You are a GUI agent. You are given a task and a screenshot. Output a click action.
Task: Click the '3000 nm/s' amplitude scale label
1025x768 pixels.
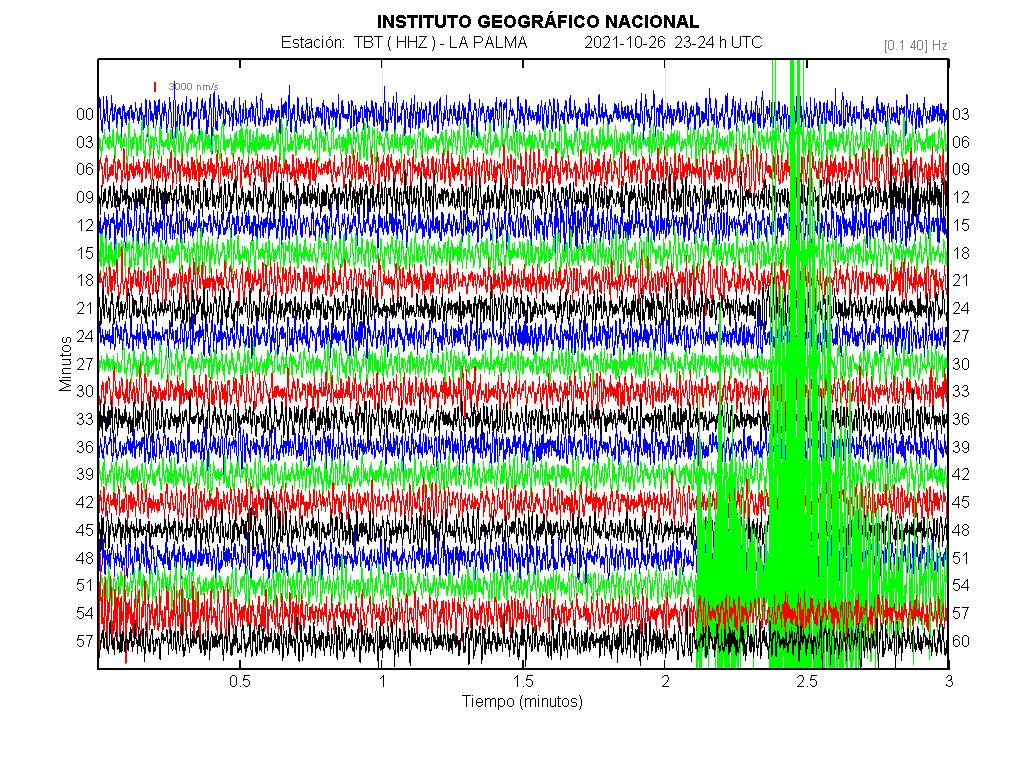(193, 86)
